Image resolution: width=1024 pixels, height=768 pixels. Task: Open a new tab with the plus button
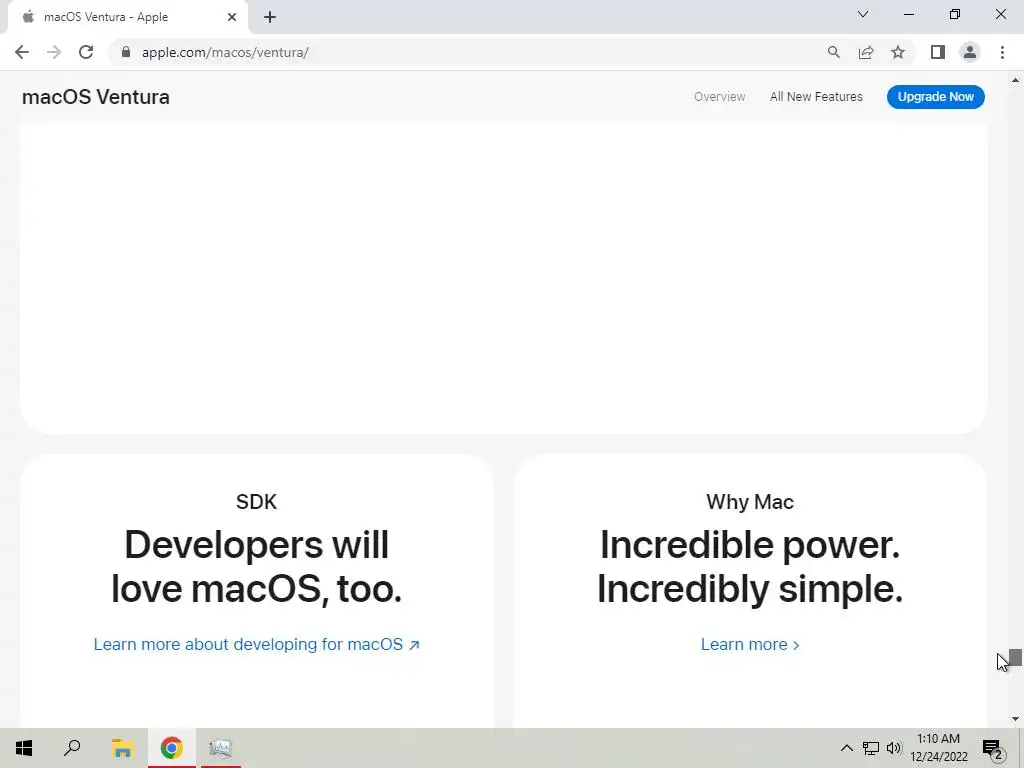coord(270,17)
